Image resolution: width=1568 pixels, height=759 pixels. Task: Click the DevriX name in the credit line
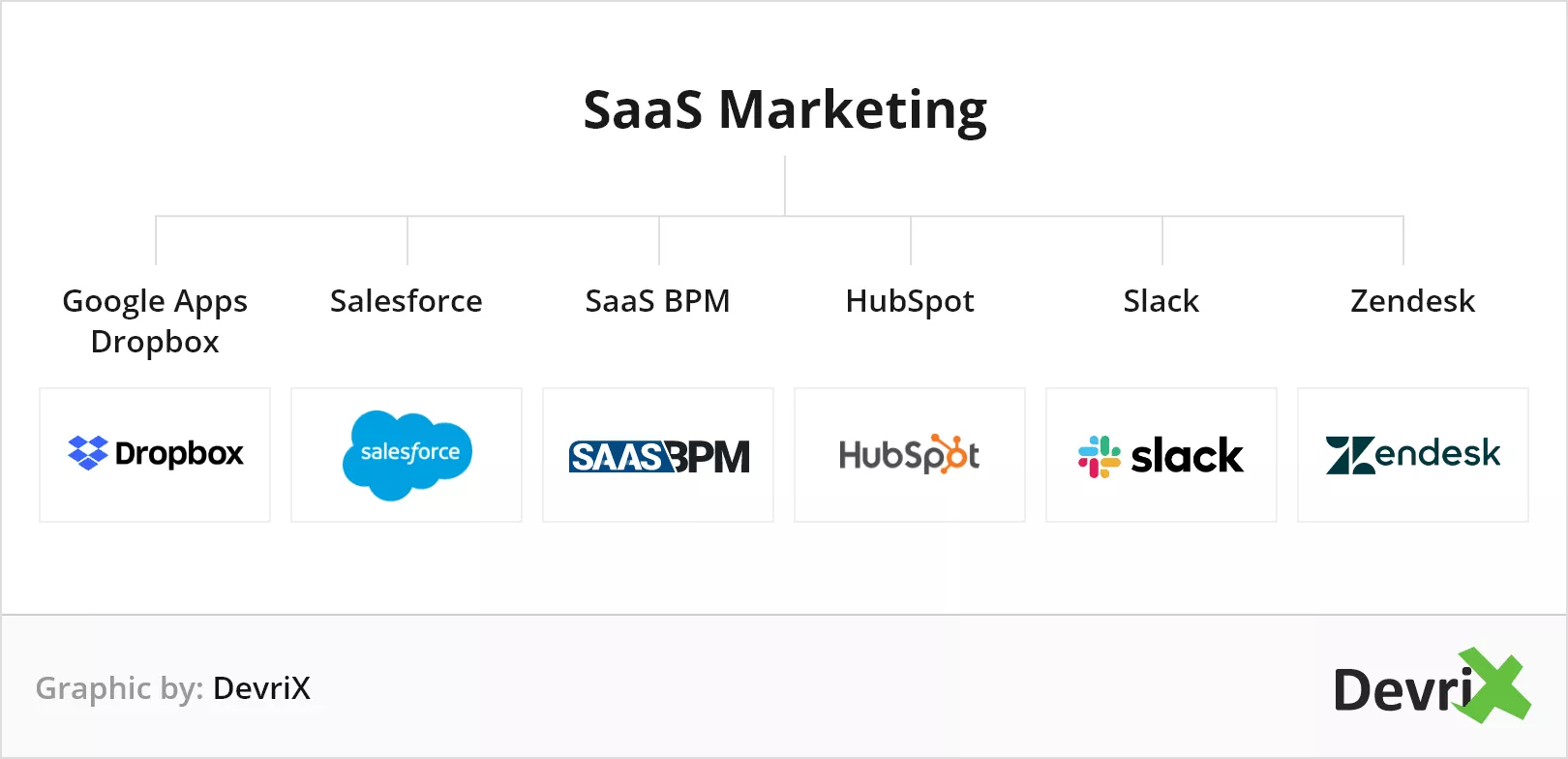coord(262,688)
